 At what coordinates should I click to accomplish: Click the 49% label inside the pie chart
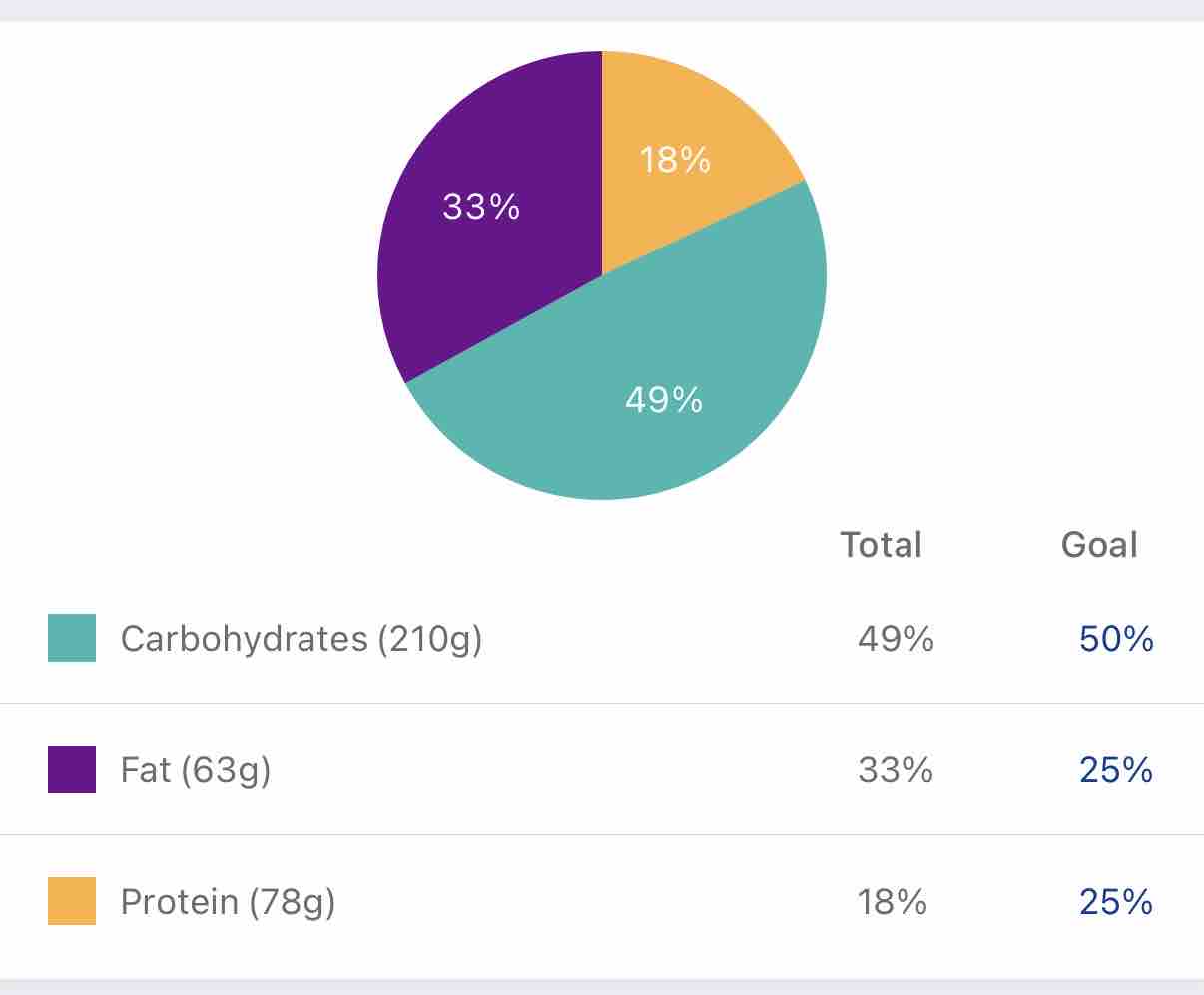click(x=664, y=400)
